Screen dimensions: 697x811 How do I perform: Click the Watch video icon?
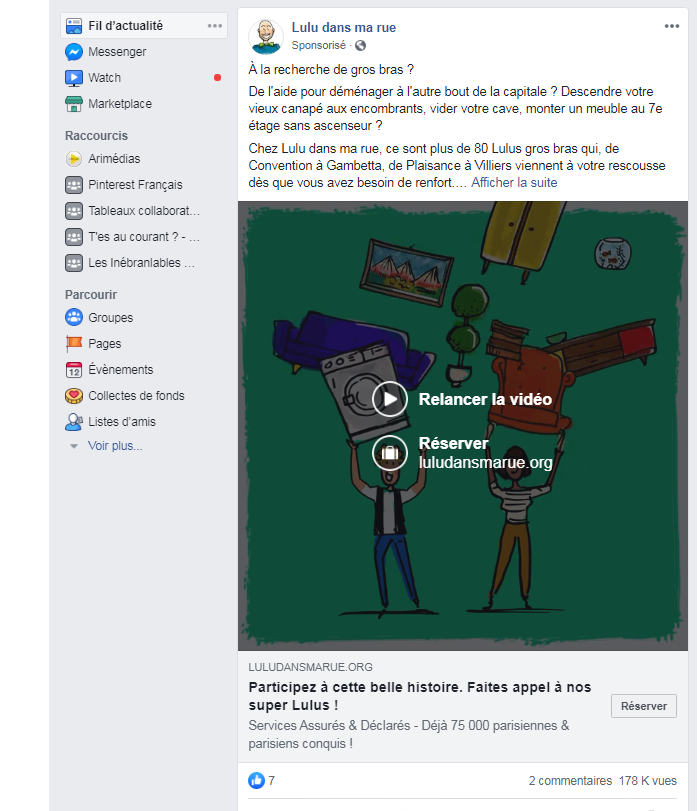pyautogui.click(x=73, y=78)
